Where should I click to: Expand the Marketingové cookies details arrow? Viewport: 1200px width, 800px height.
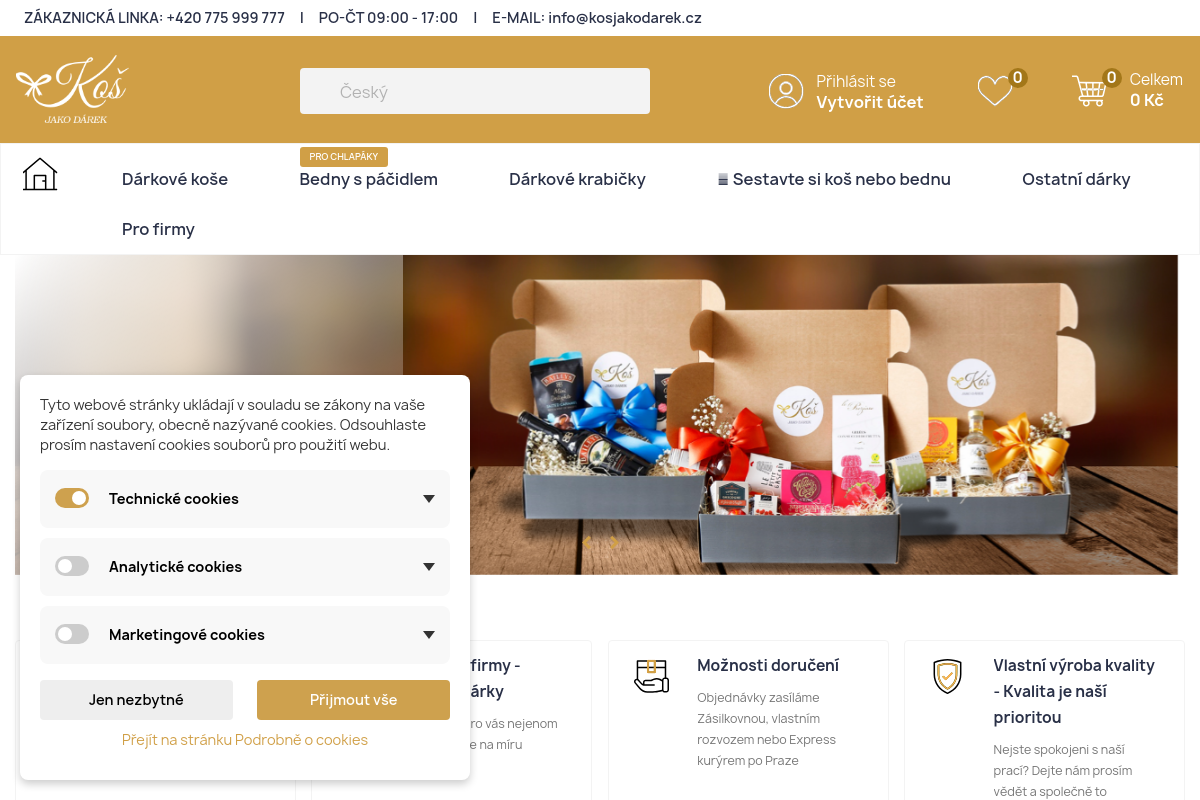pyautogui.click(x=429, y=635)
